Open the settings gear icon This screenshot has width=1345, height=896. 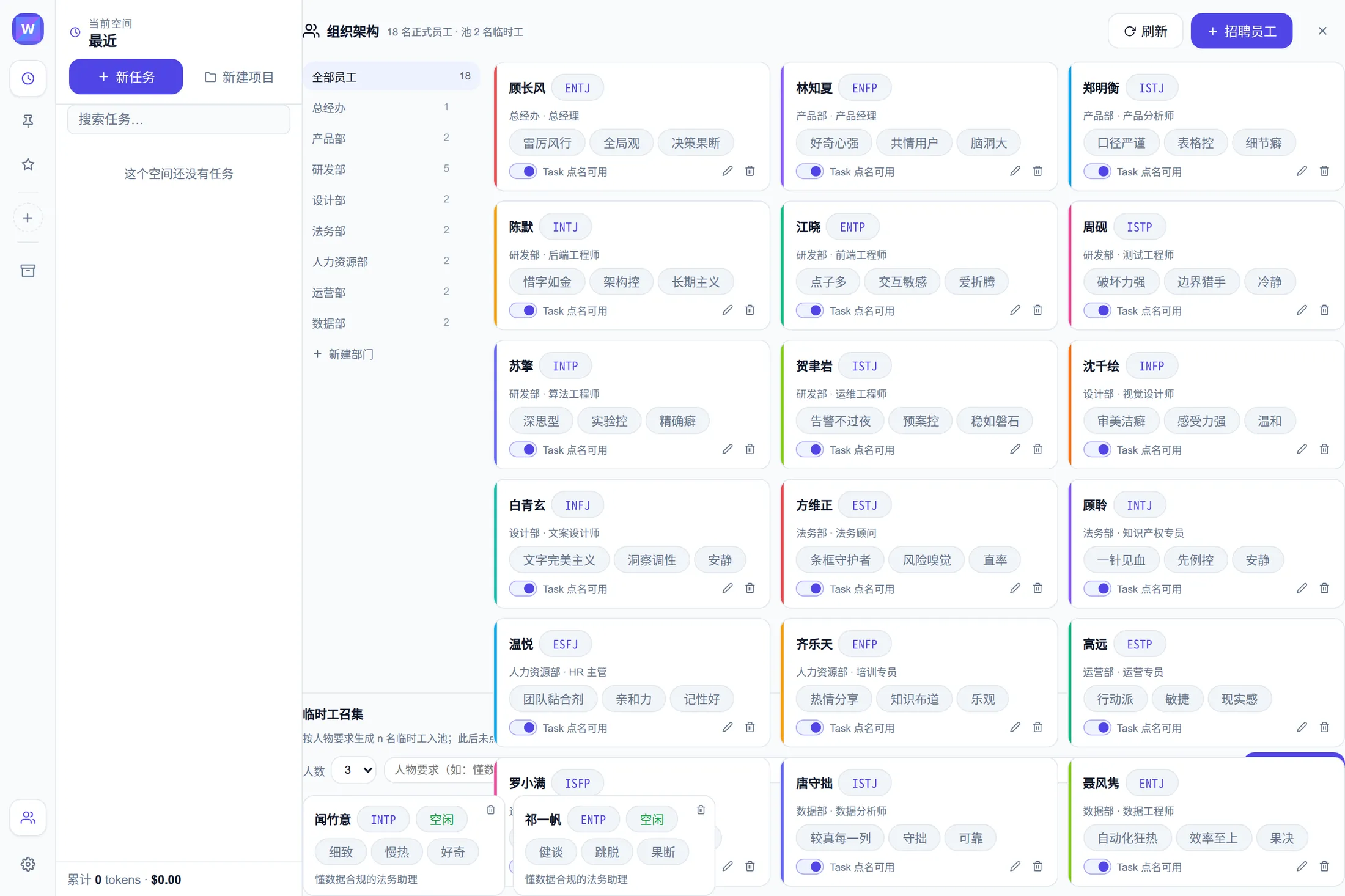[x=28, y=864]
